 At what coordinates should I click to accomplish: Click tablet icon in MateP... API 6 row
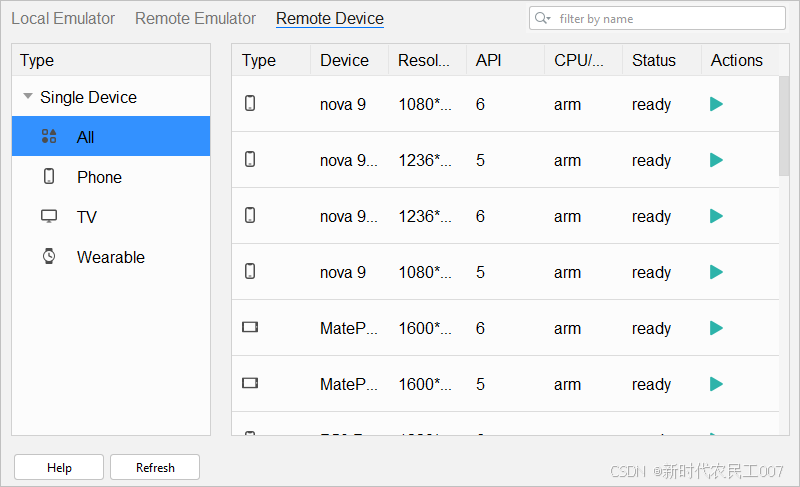(x=250, y=327)
